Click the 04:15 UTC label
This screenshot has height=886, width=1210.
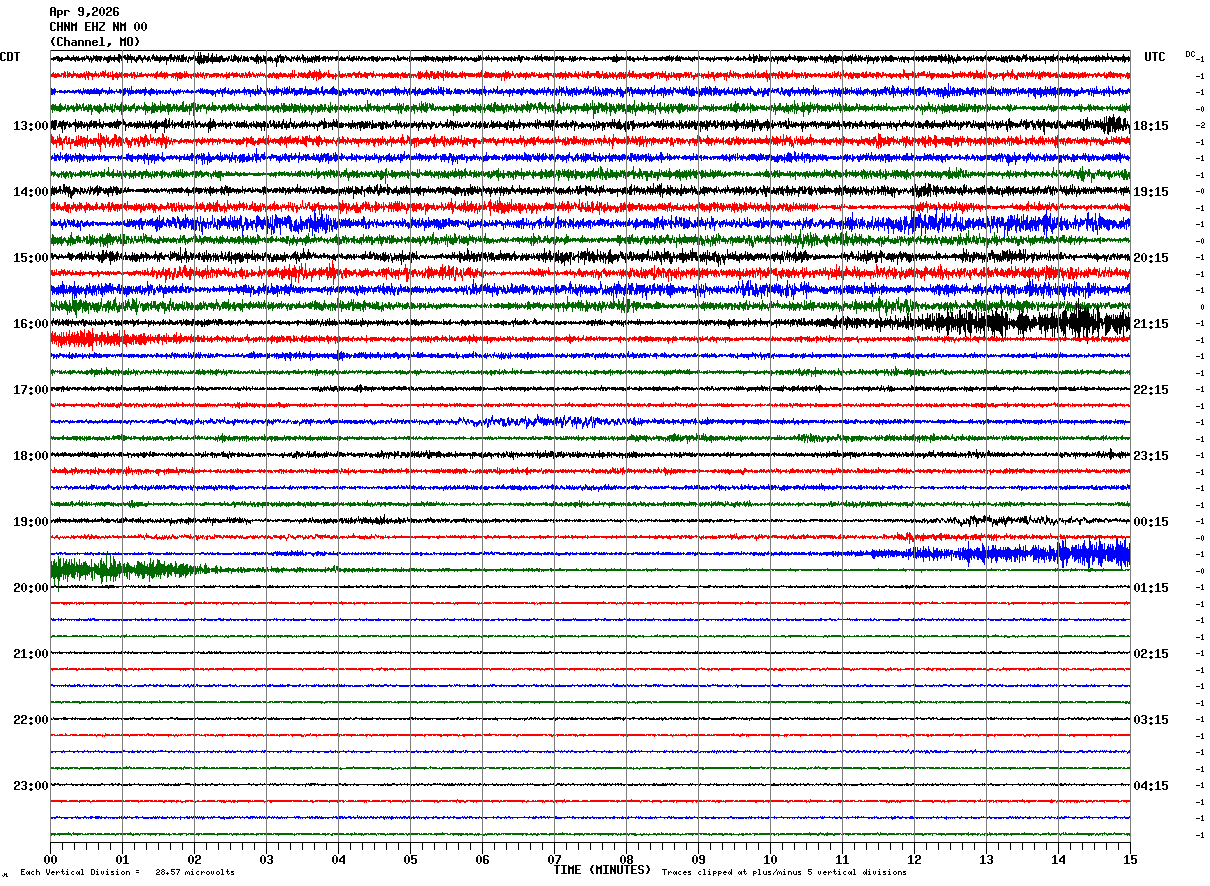(x=1152, y=786)
